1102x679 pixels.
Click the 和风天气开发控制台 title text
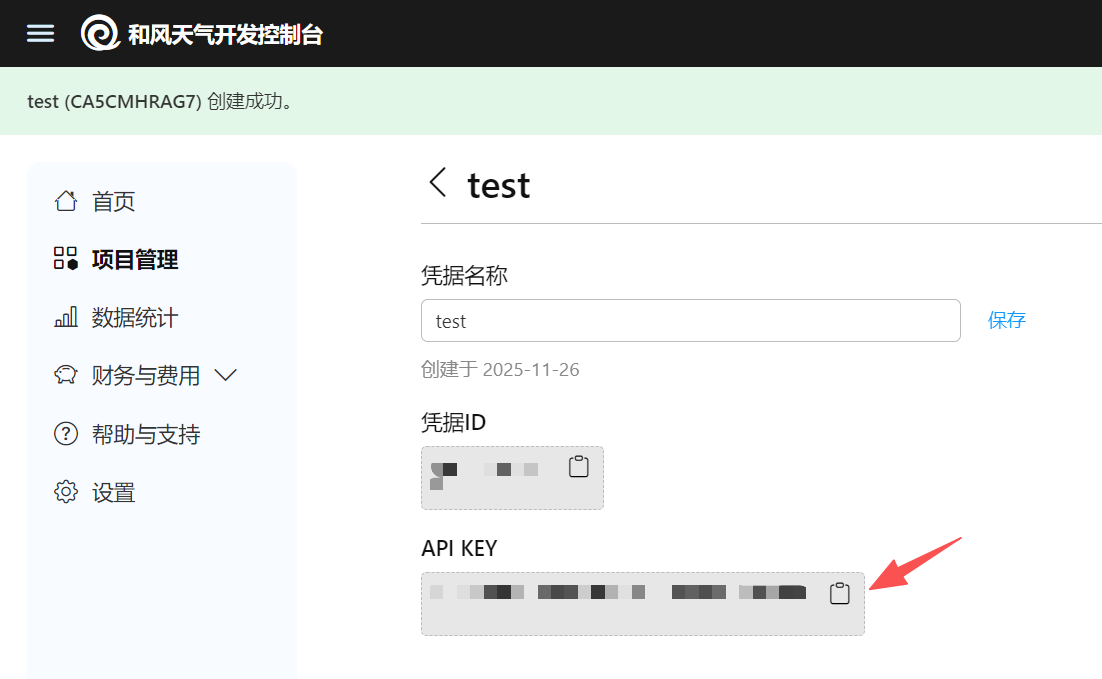coord(226,34)
